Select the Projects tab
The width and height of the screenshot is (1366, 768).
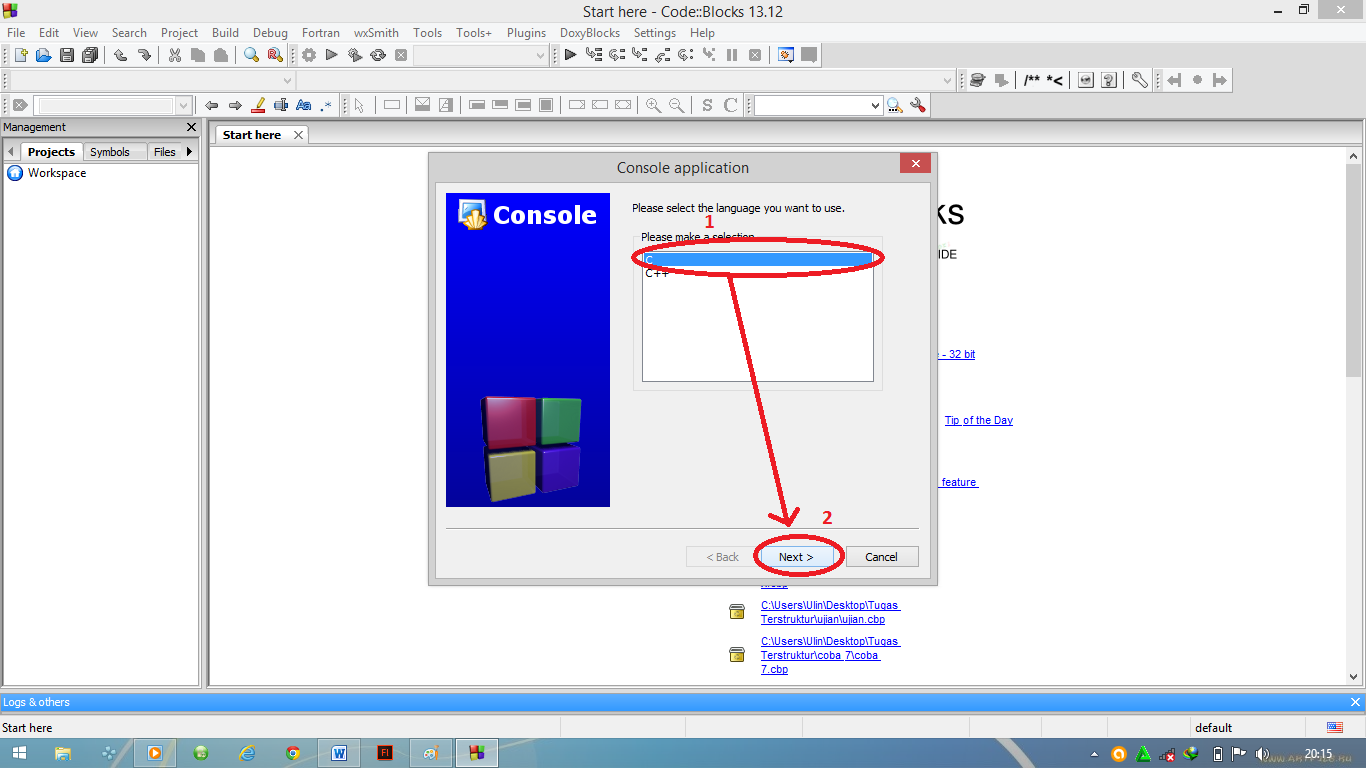[x=51, y=152]
